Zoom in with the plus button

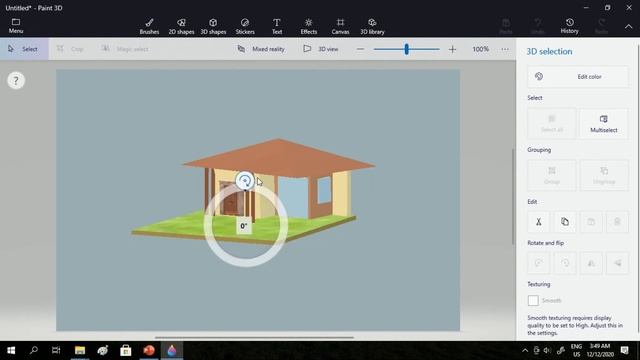coord(452,49)
